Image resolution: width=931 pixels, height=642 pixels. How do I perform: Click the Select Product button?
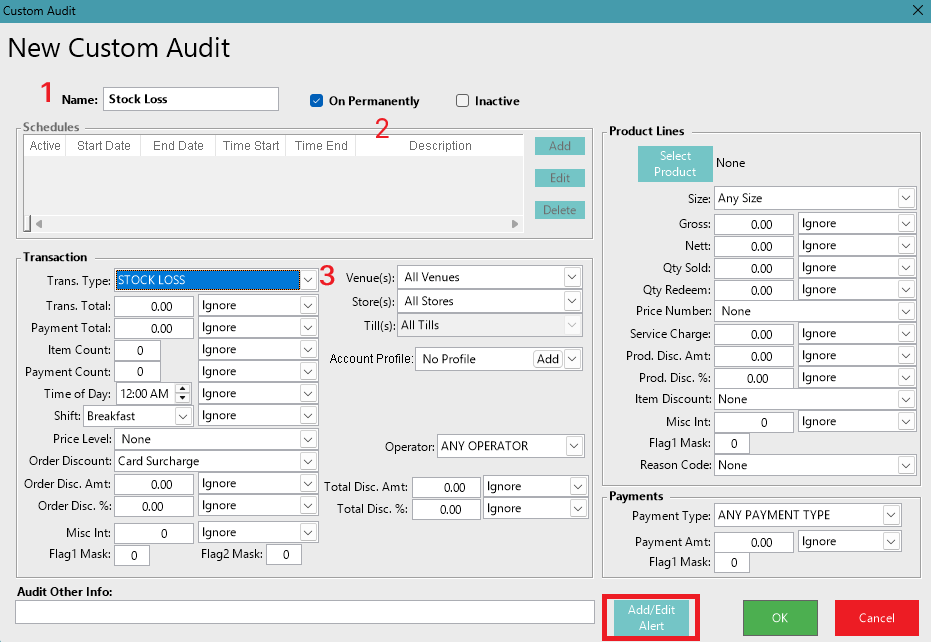(675, 164)
